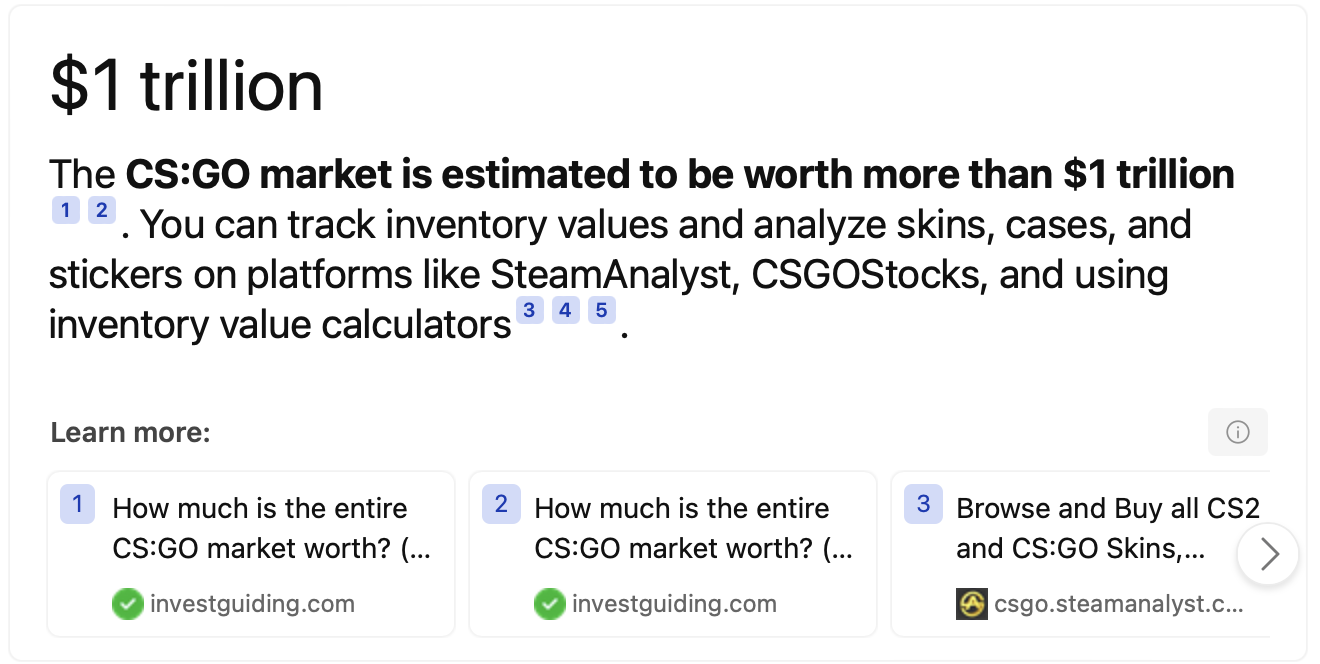Click number 2 badge in second source card
Image resolution: width=1320 pixels, height=664 pixels.
pos(500,505)
